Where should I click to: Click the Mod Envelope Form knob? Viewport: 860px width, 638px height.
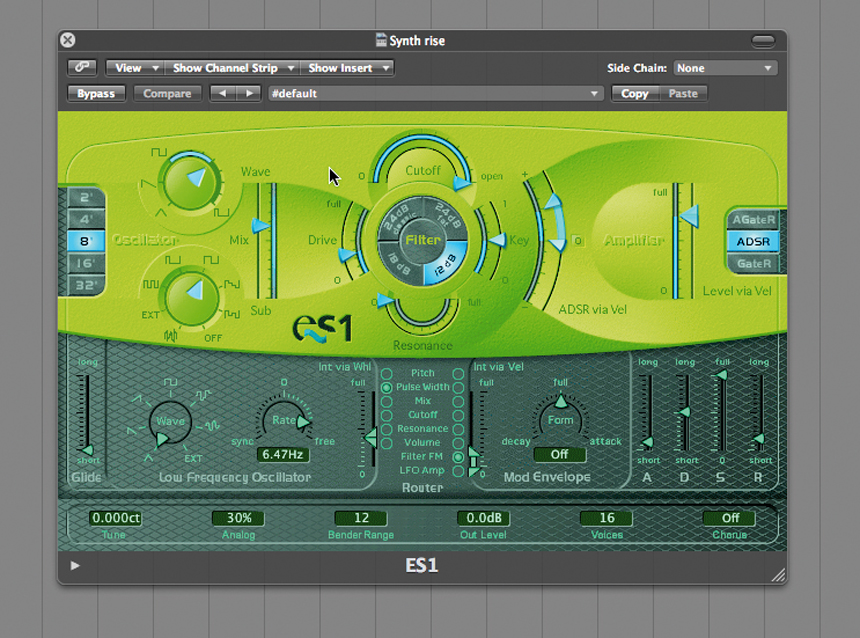[x=560, y=419]
